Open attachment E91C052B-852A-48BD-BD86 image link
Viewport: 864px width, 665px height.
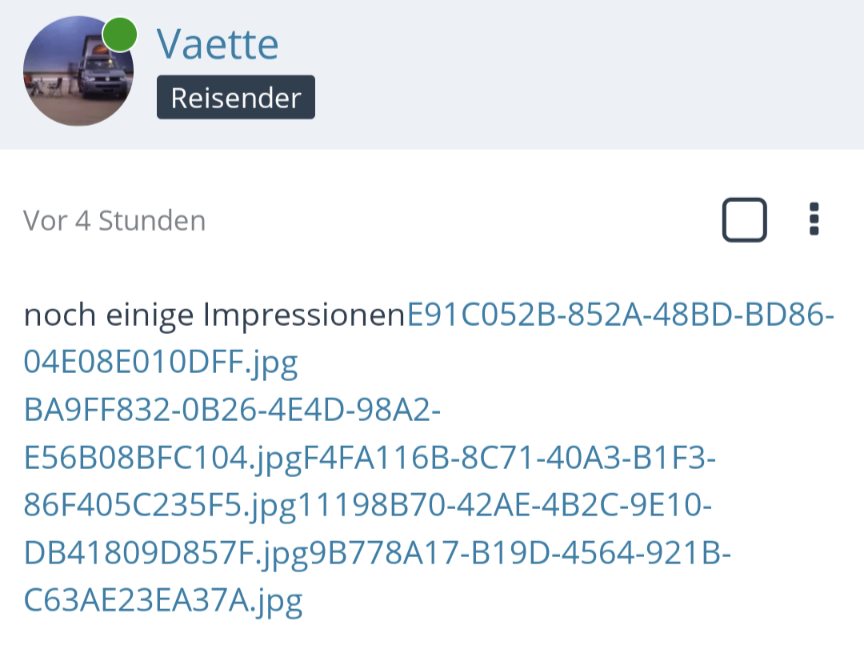tap(620, 315)
